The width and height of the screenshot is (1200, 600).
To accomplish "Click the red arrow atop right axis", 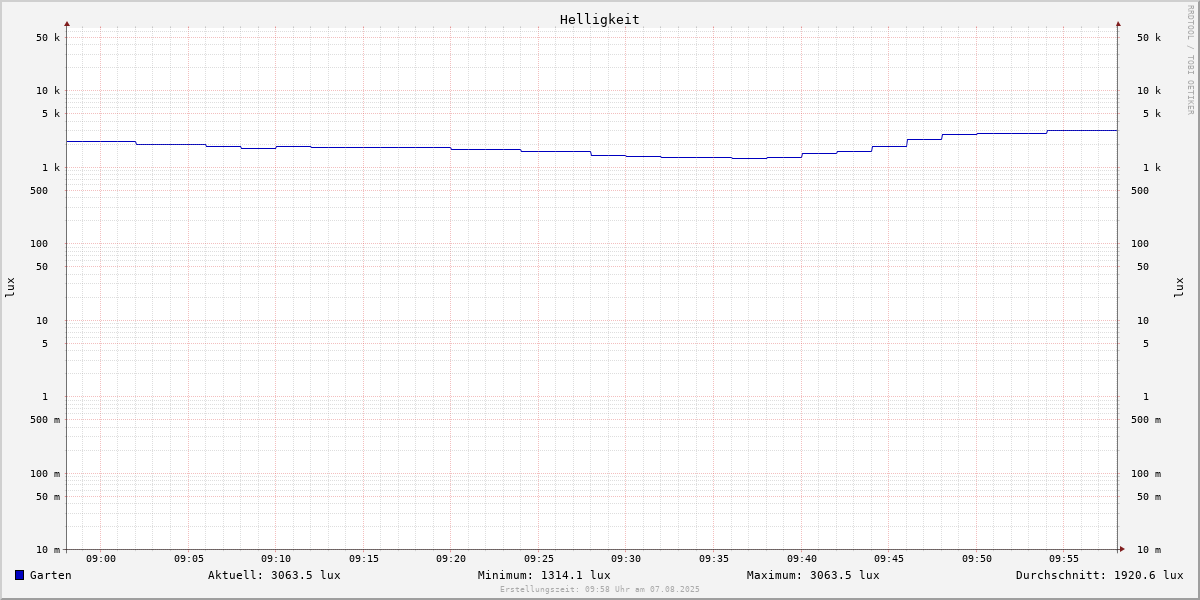I will [x=1118, y=23].
